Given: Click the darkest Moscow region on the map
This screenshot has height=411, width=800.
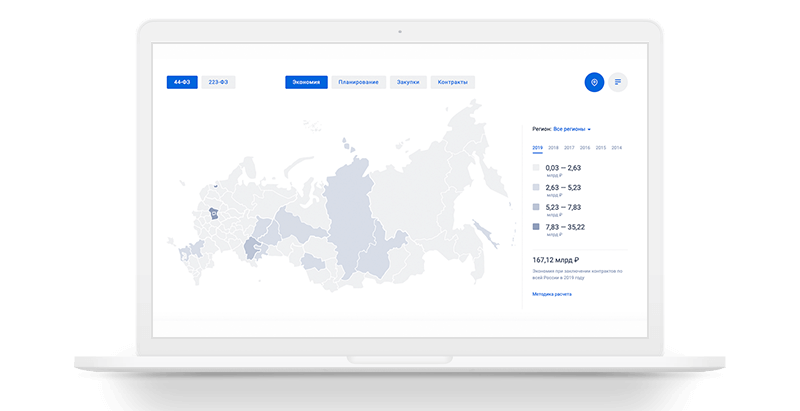Looking at the screenshot, I should click(x=214, y=214).
